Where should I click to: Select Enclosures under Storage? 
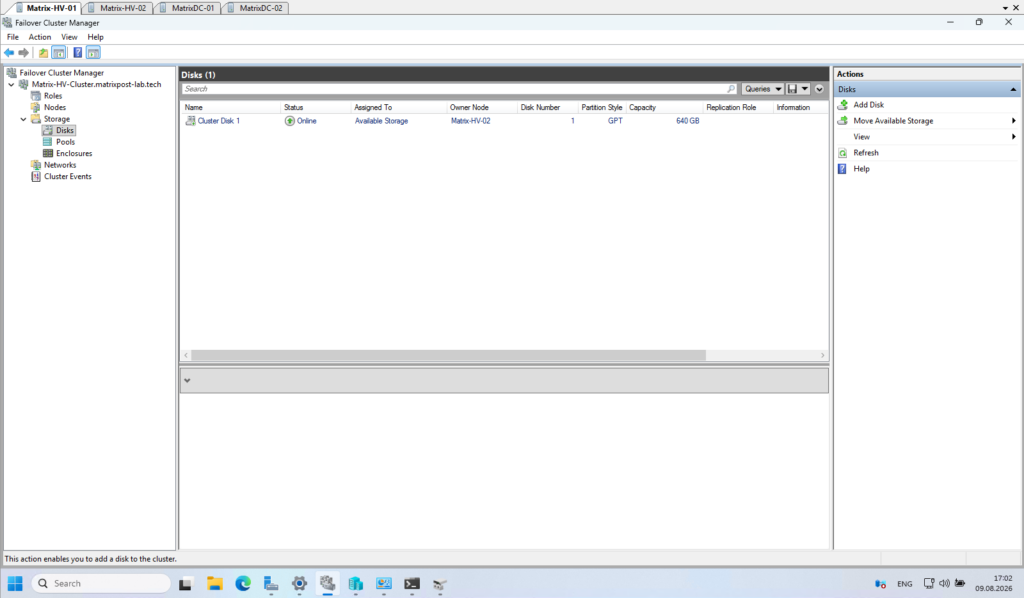(74, 153)
